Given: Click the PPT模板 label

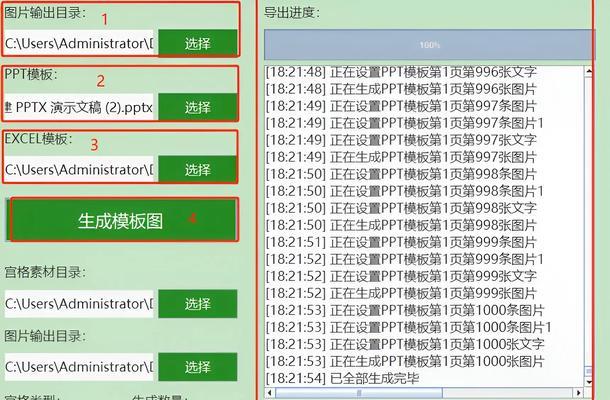Looking at the screenshot, I should coord(31,74).
